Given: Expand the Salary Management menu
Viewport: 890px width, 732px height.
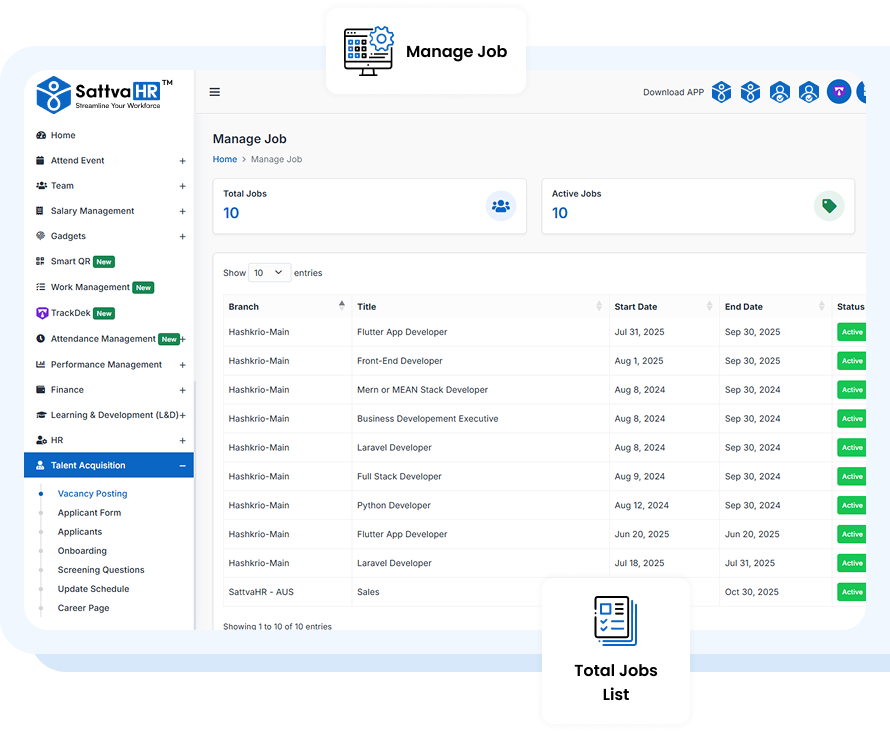Looking at the screenshot, I should [x=182, y=211].
